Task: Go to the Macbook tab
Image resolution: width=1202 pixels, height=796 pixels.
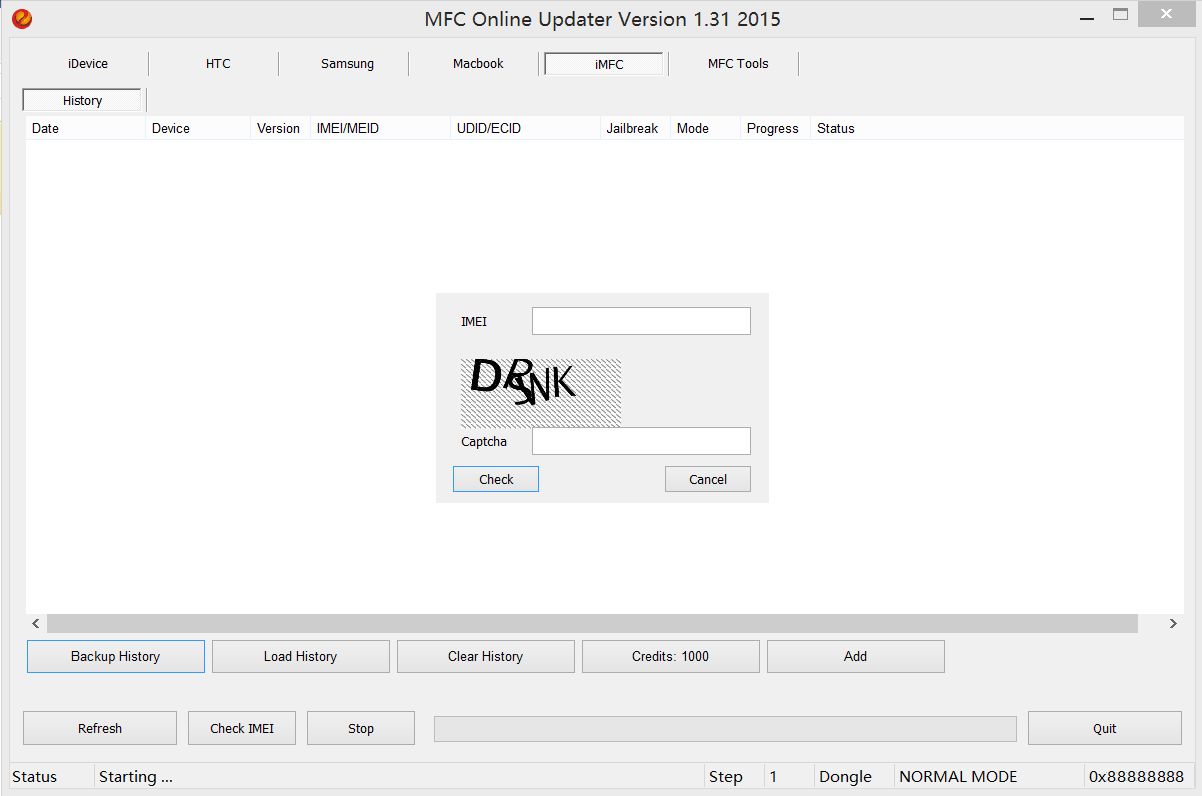Action: (x=478, y=64)
